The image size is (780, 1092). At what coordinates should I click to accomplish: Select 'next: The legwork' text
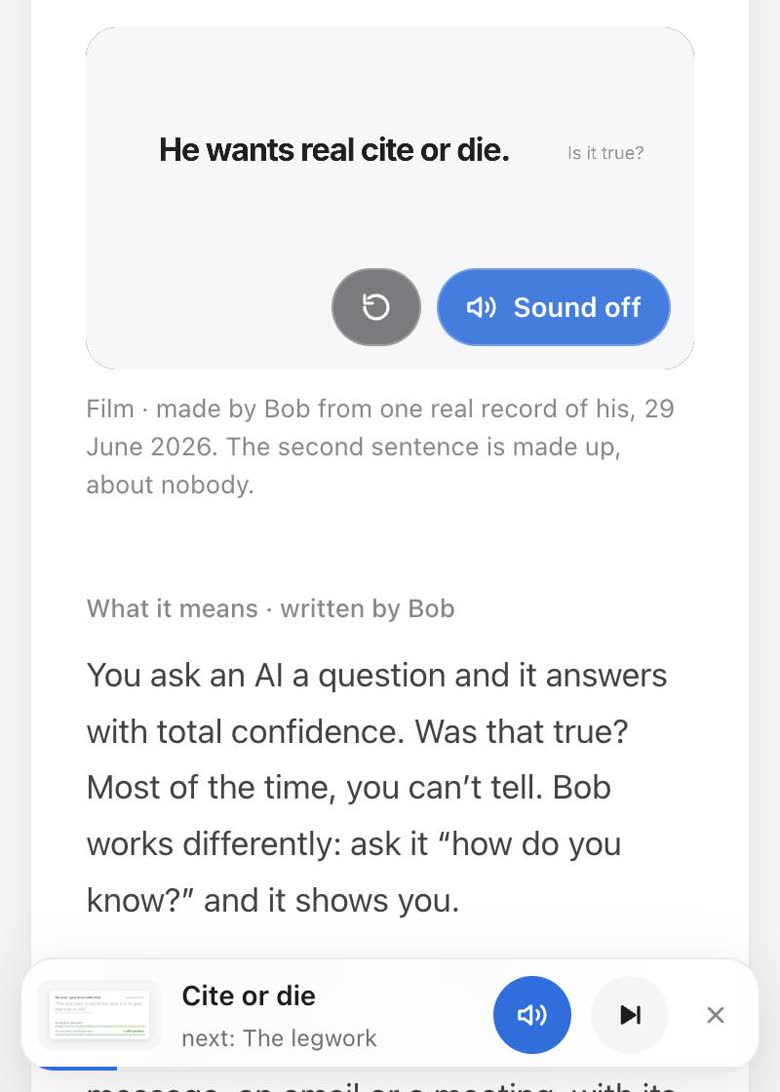[x=279, y=1038]
